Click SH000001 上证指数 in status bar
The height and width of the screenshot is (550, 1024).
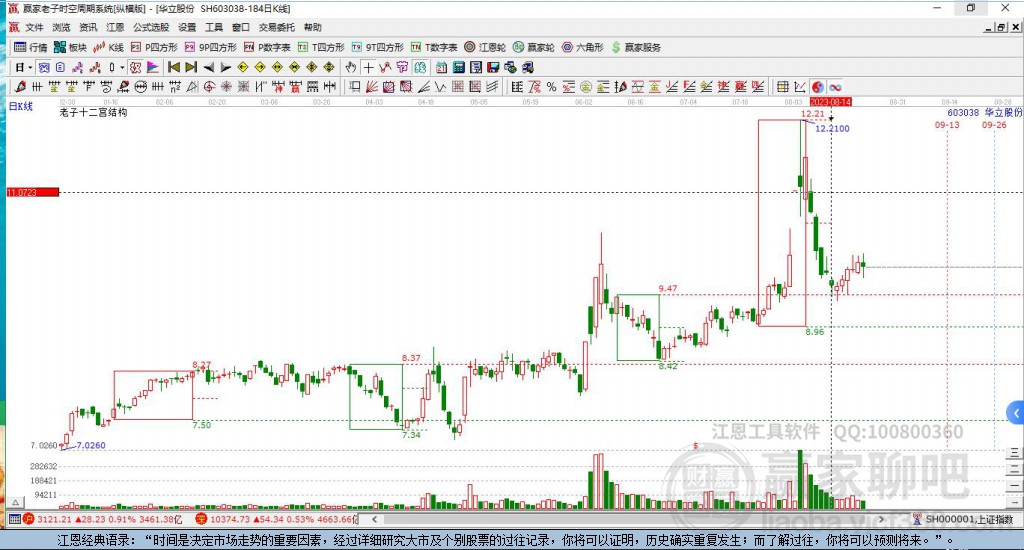pos(964,519)
